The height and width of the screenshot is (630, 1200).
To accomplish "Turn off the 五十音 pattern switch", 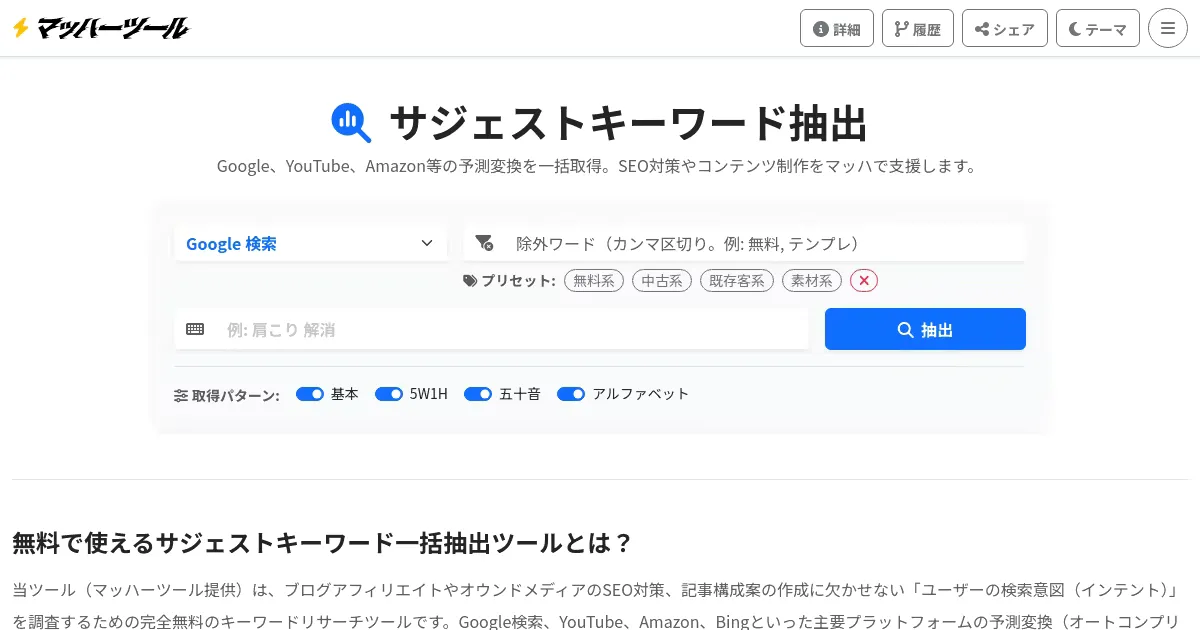I will tap(478, 394).
